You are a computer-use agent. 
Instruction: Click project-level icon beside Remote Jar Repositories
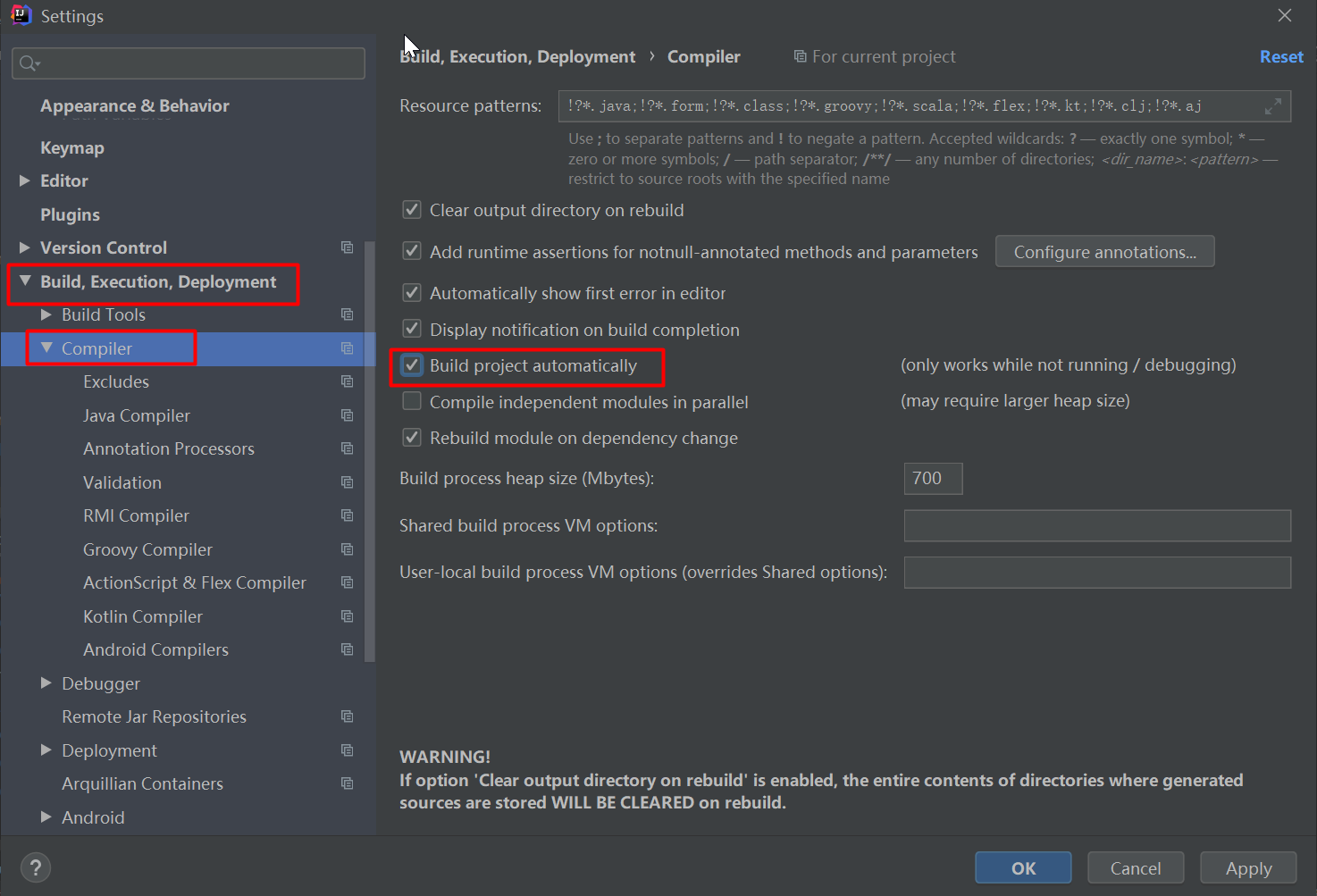tap(348, 716)
